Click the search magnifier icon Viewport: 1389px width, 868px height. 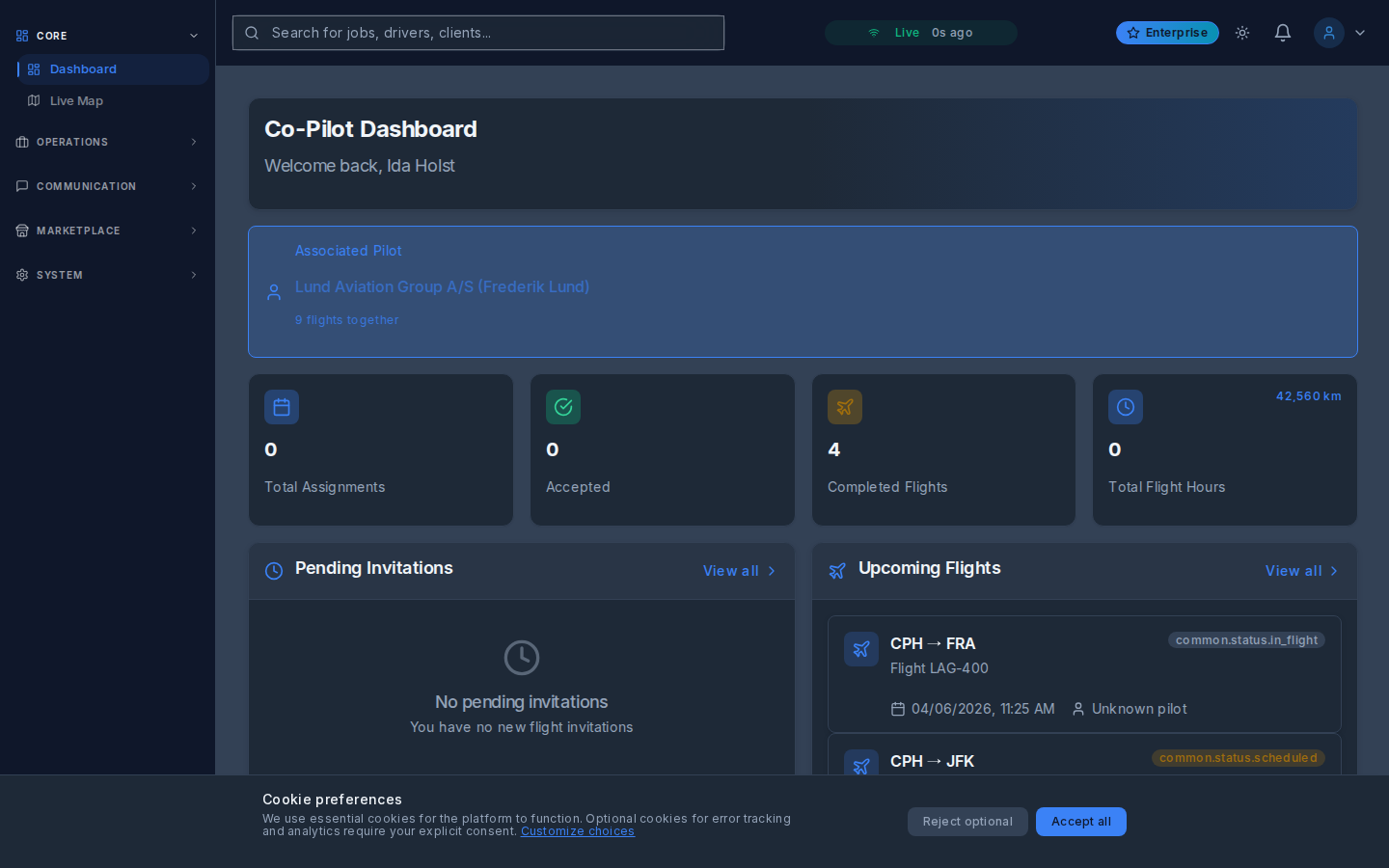(252, 33)
